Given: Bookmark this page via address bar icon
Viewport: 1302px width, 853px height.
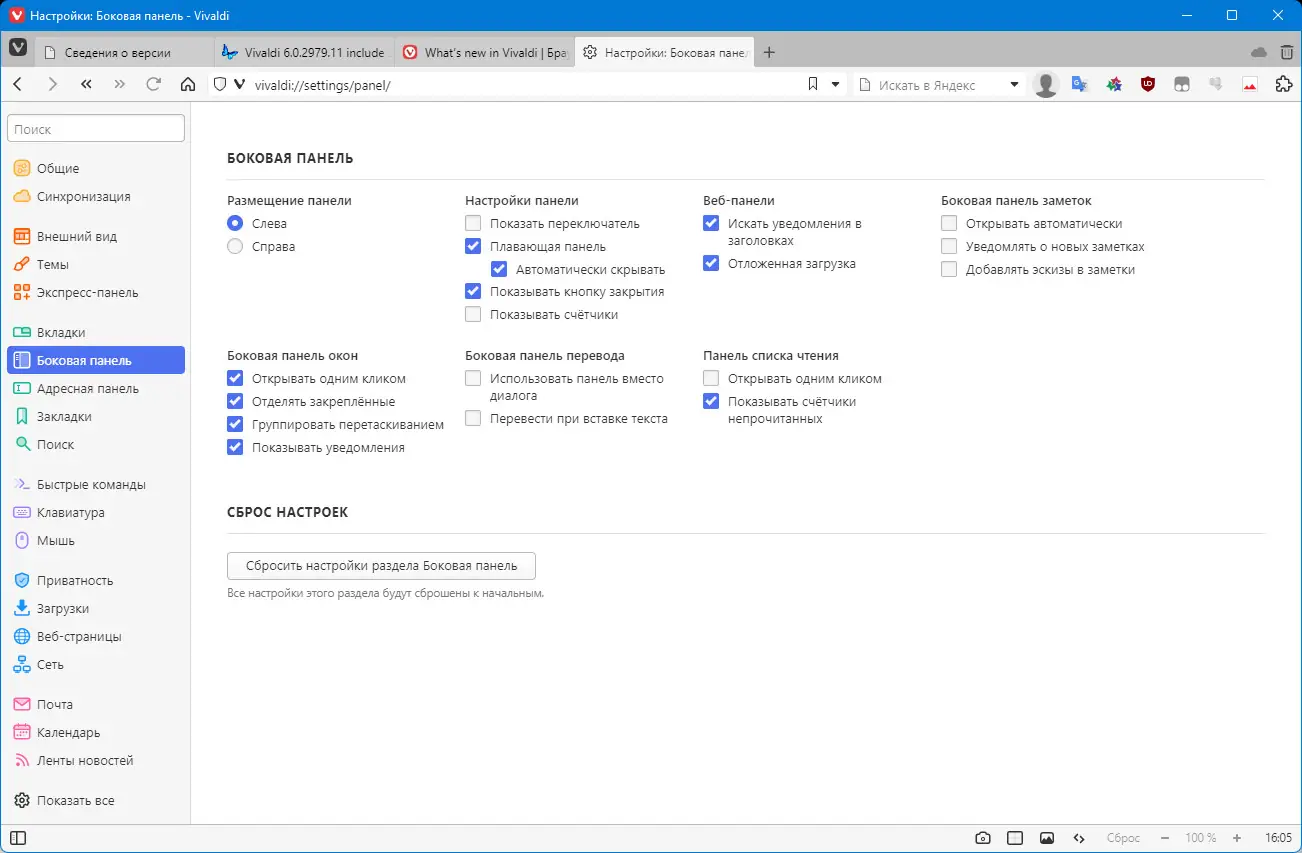Looking at the screenshot, I should tap(813, 85).
